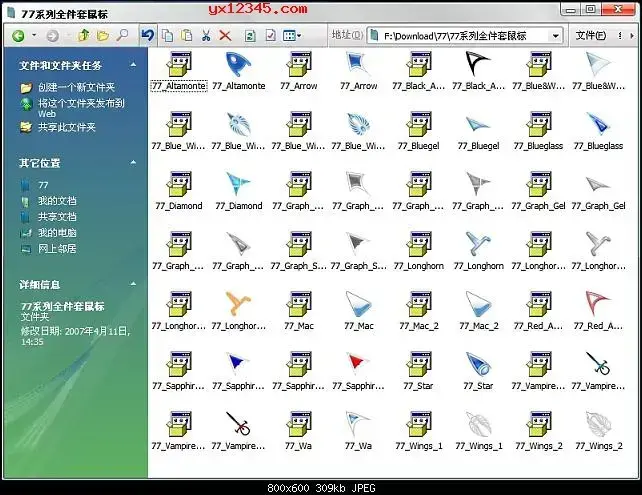This screenshot has height=495, width=642.
Task: Select the 77_Wa cursor file
Action: (359, 430)
